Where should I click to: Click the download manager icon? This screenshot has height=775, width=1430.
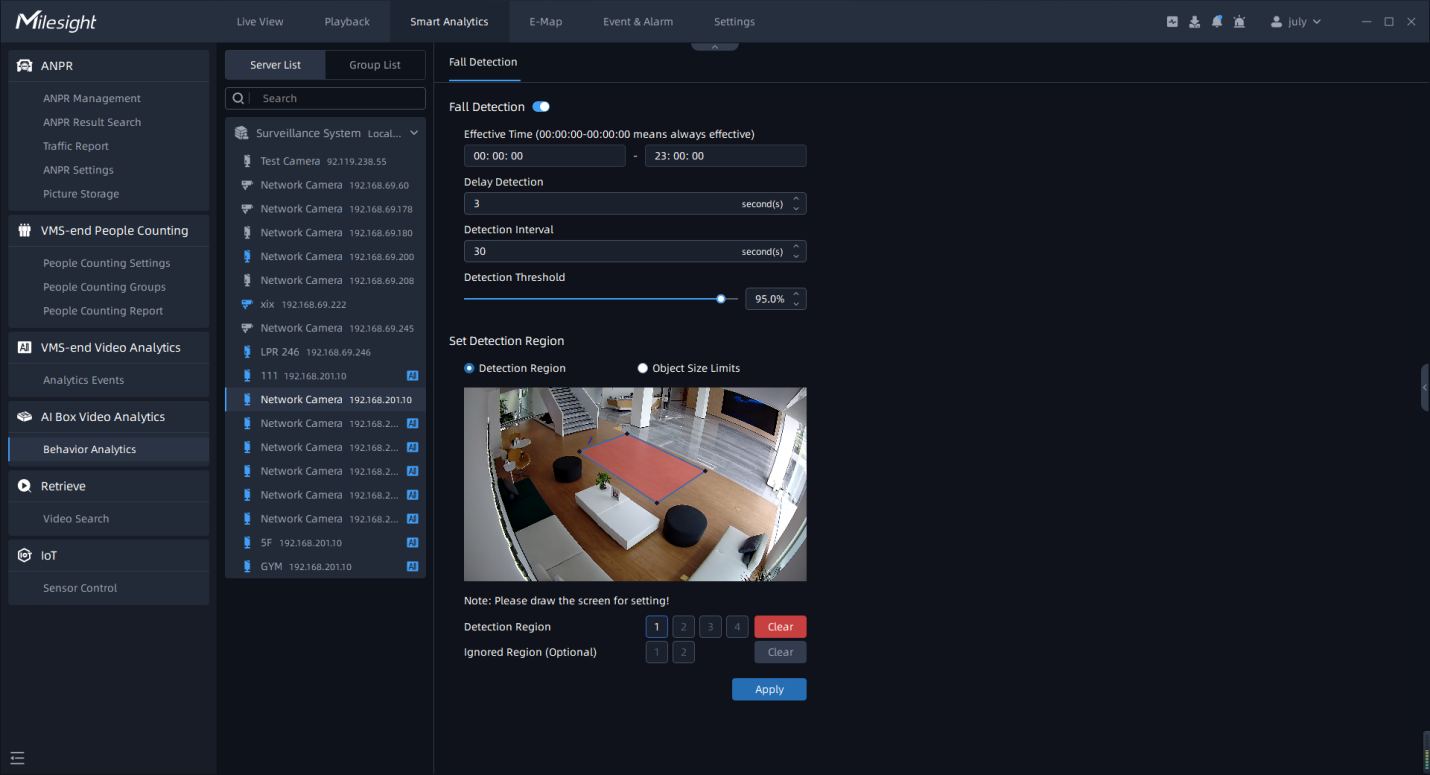[x=1194, y=22]
